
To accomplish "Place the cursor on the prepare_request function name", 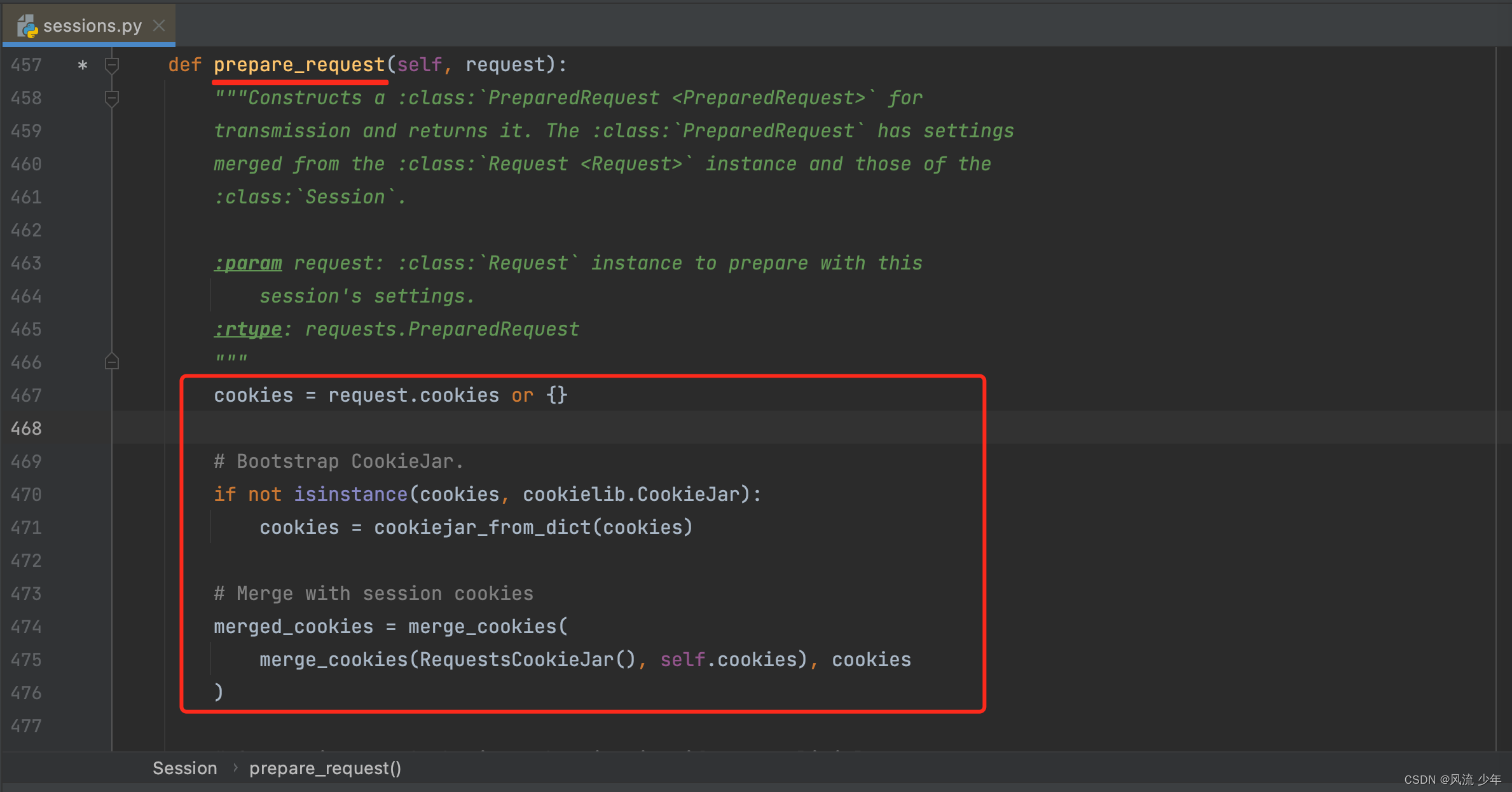I will point(299,65).
